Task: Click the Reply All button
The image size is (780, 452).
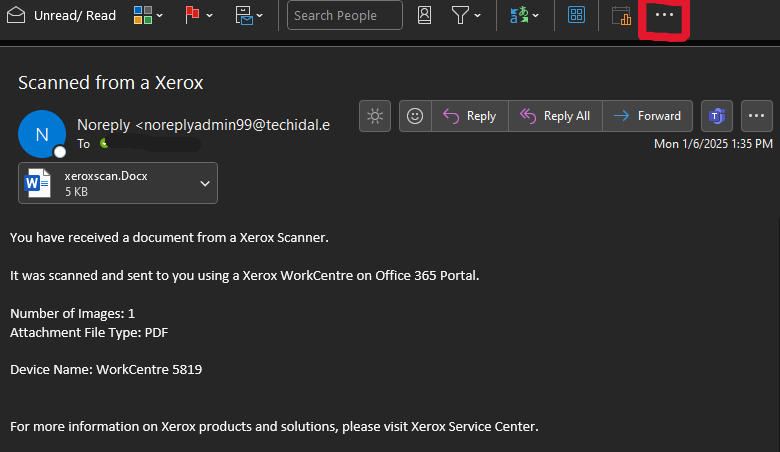Action: [x=555, y=116]
